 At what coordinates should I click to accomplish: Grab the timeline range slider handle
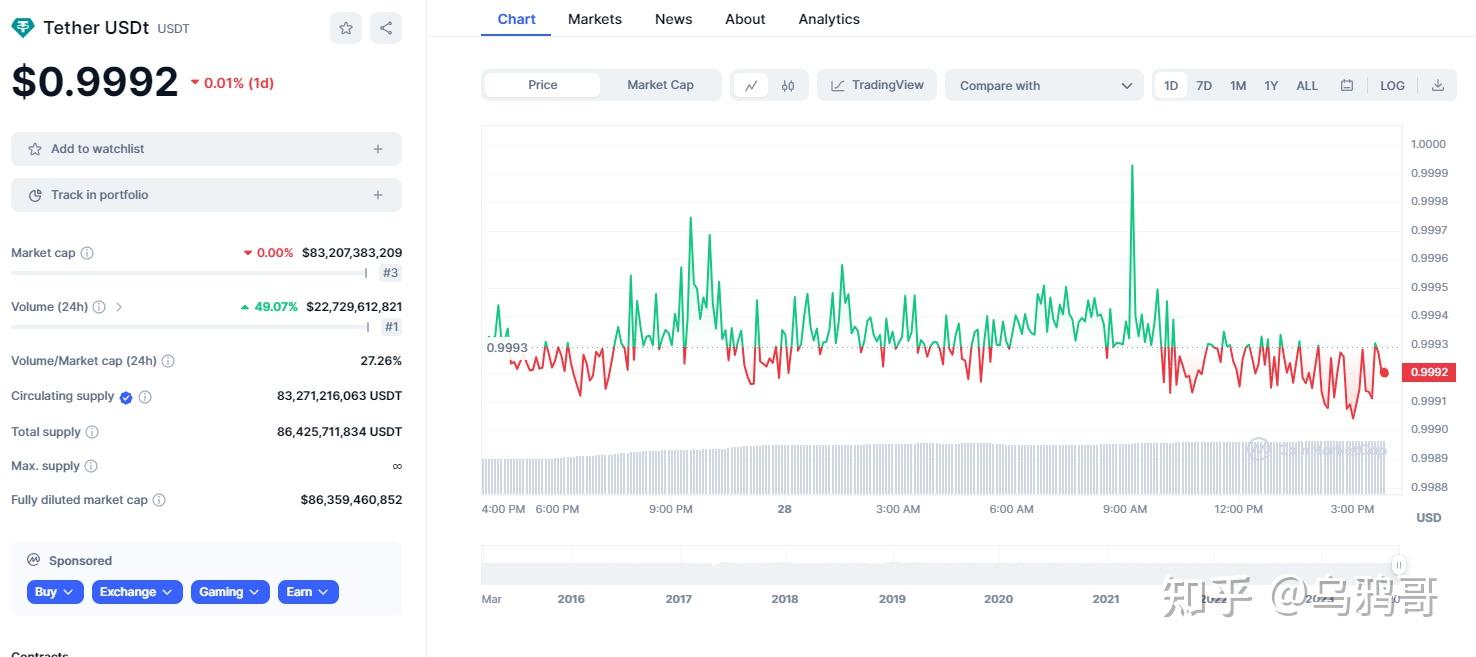pyautogui.click(x=1398, y=565)
